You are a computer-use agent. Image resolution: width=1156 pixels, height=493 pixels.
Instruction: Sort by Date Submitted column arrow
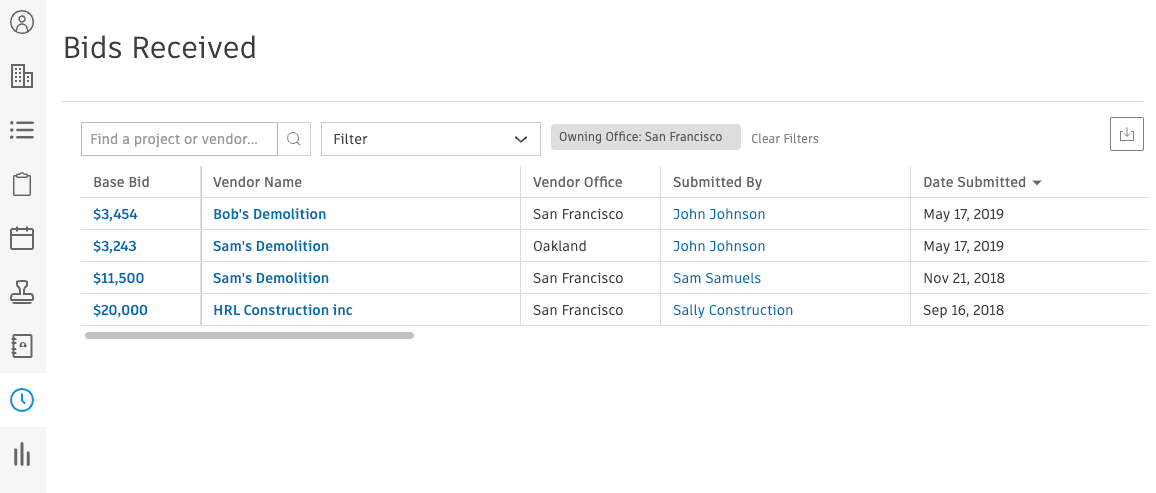coord(1037,183)
